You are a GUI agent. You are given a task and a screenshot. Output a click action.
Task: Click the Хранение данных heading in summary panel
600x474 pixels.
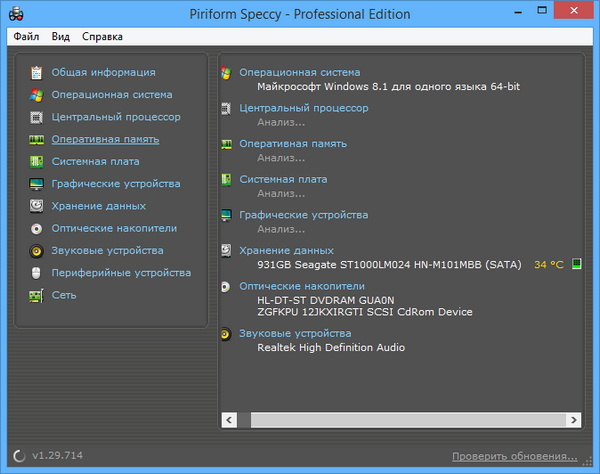pyautogui.click(x=286, y=250)
